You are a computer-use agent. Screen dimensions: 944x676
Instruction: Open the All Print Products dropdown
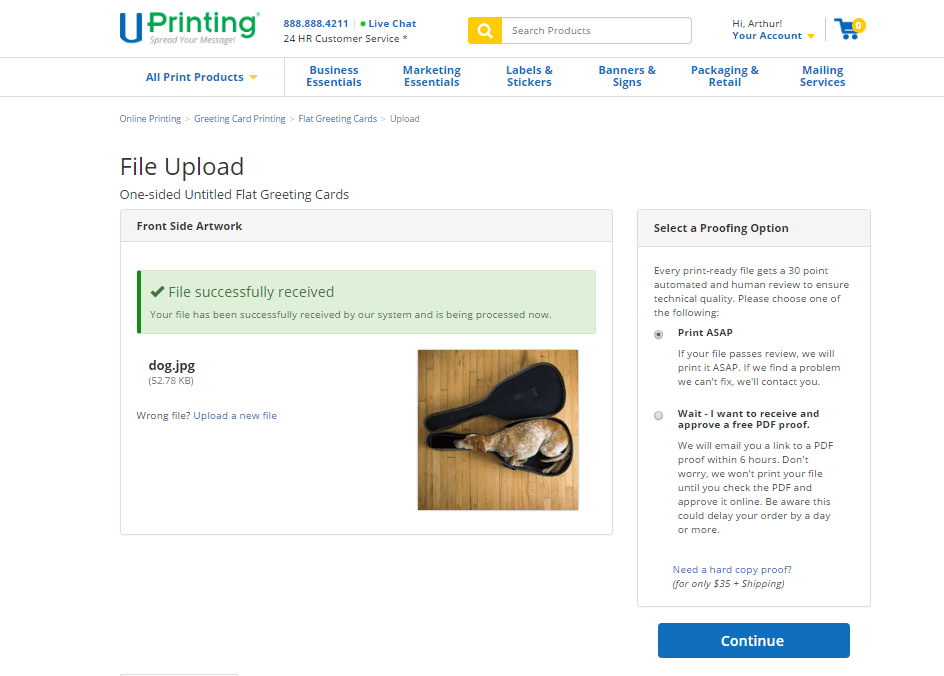[x=201, y=77]
